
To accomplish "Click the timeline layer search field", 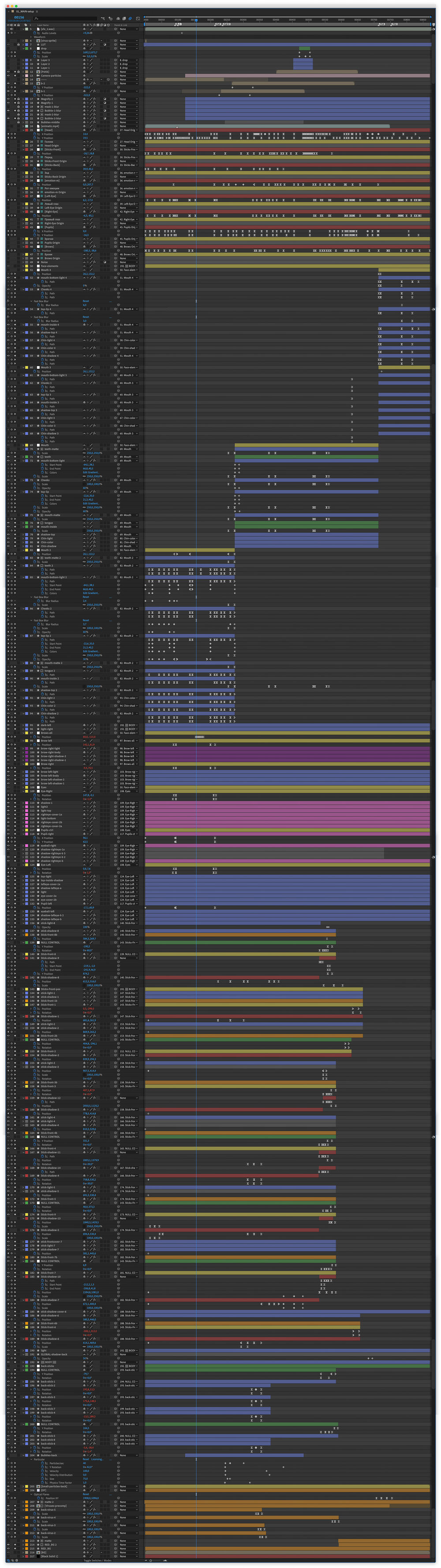I will (61, 18).
